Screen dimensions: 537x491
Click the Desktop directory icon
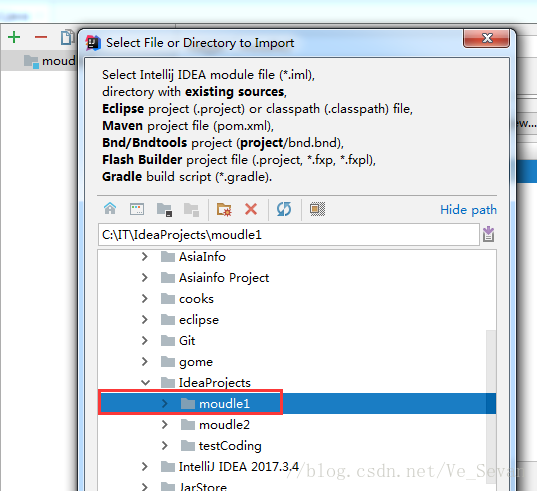pyautogui.click(x=137, y=209)
